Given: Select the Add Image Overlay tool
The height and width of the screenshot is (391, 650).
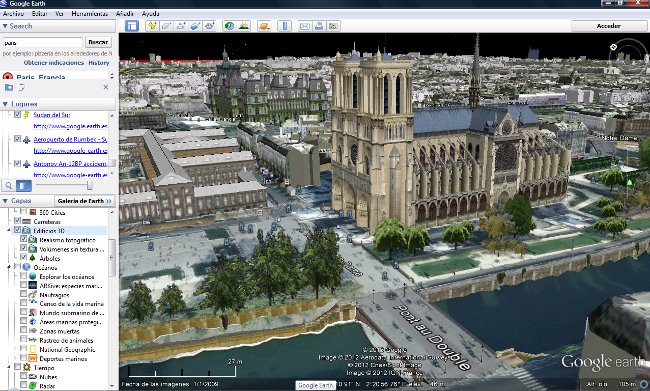Looking at the screenshot, I should point(195,26).
